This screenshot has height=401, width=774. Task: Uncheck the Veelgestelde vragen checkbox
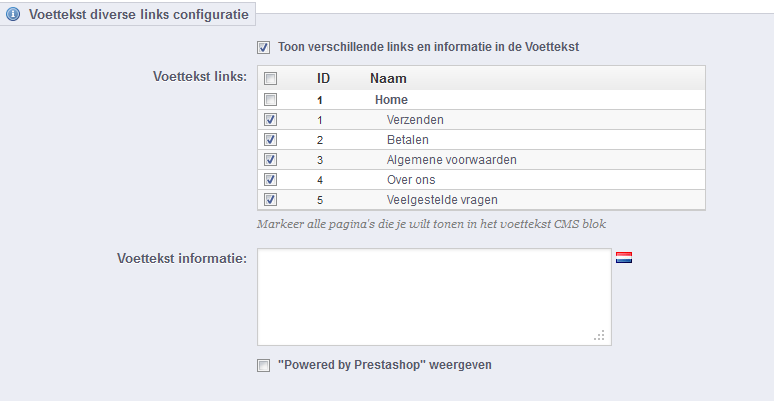270,200
